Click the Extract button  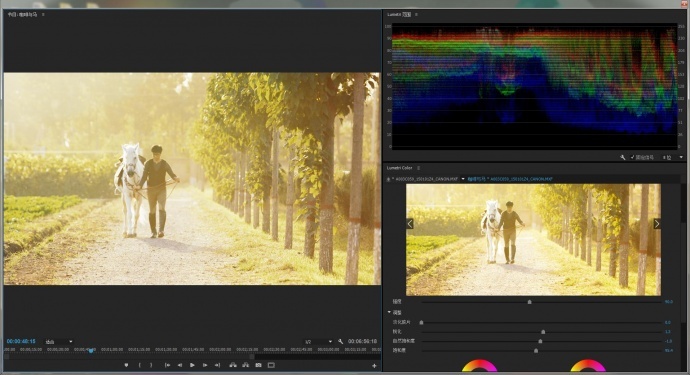246,365
